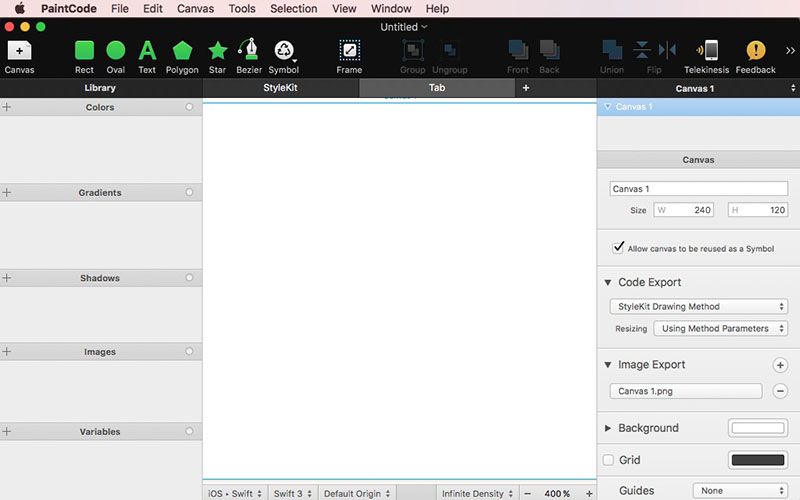Toggle the Colors section circle button
The height and width of the screenshot is (500, 800).
coord(189,107)
